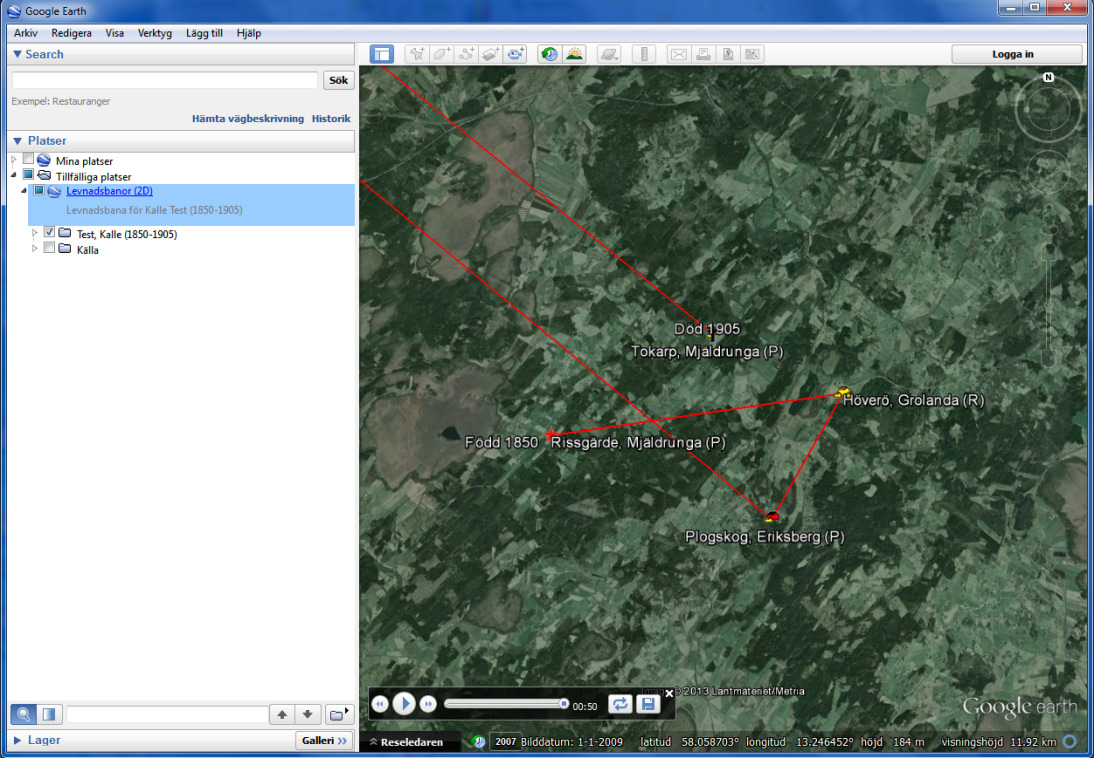Save the tour with the disk icon
The width and height of the screenshot is (1094, 758).
coord(647,704)
